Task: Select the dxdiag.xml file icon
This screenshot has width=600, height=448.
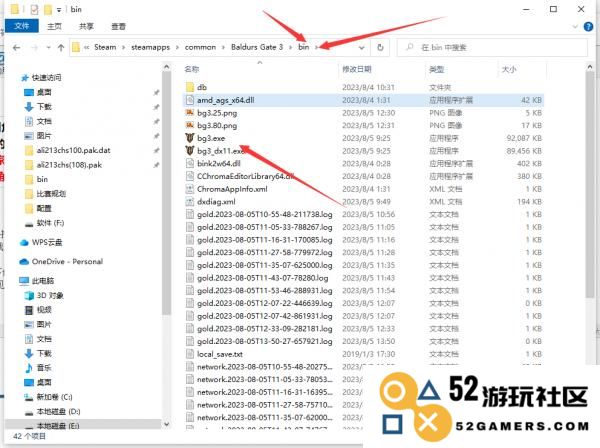Action: (x=190, y=201)
